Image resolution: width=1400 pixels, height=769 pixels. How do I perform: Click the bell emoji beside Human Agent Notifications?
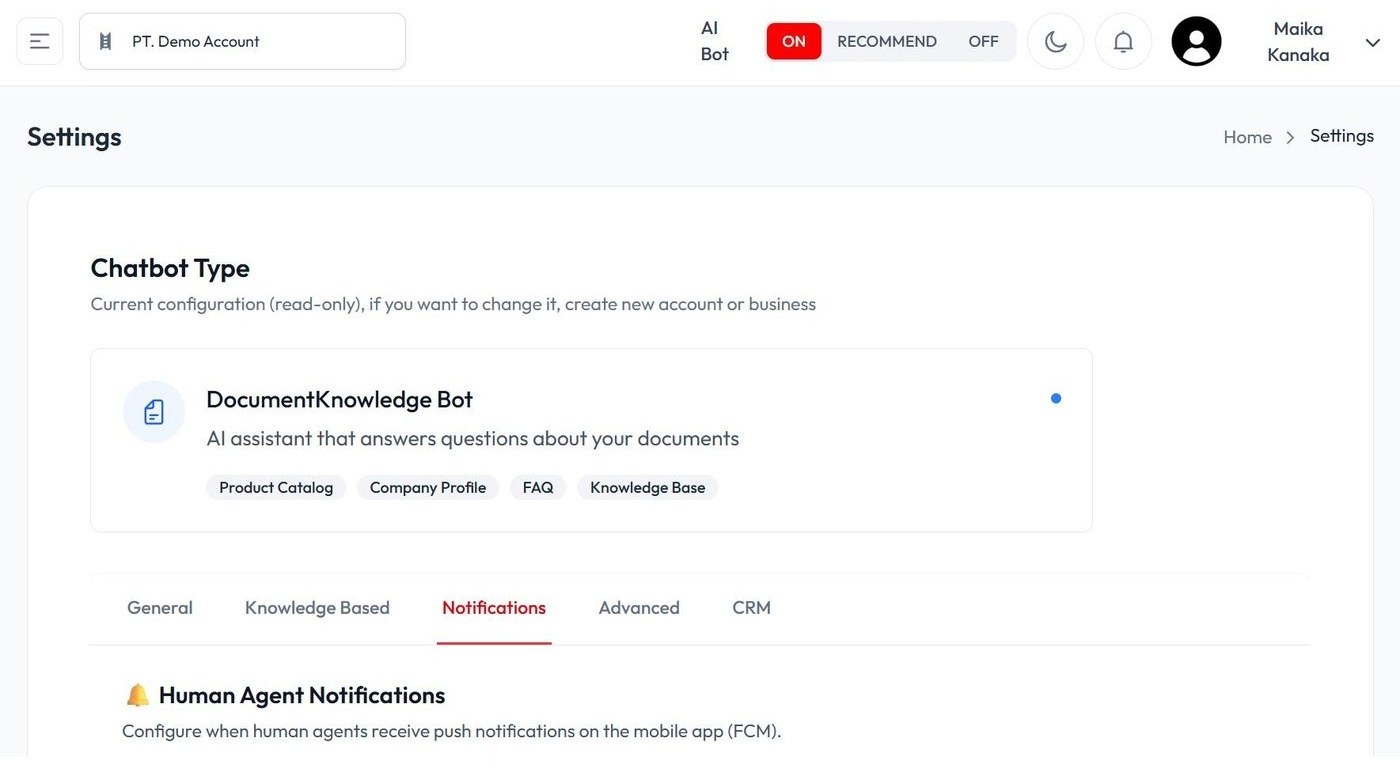(x=137, y=695)
